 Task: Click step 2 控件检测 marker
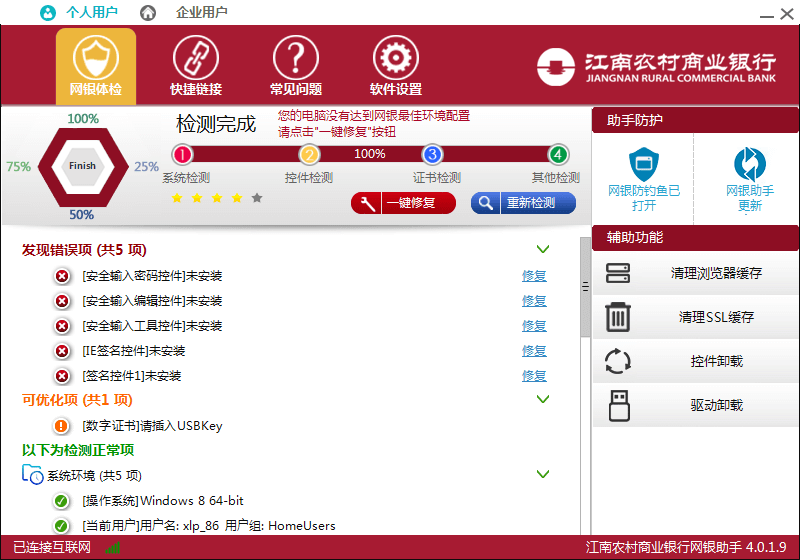click(309, 155)
